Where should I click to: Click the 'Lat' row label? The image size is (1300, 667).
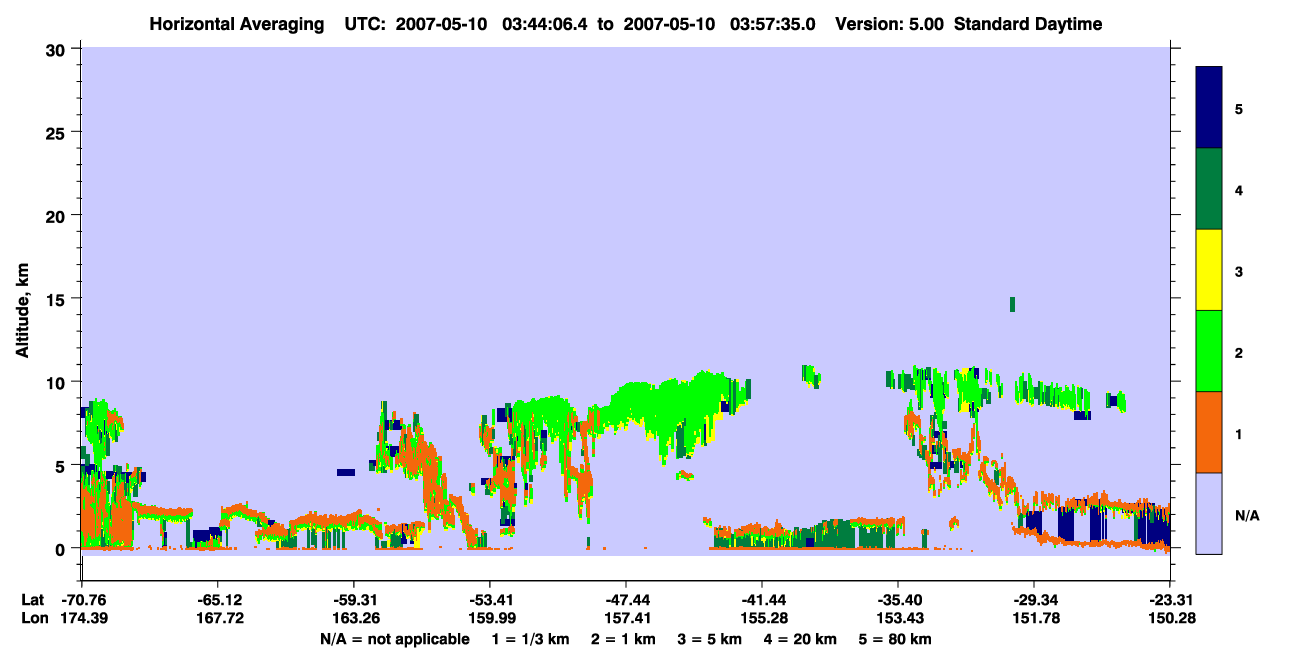point(33,600)
